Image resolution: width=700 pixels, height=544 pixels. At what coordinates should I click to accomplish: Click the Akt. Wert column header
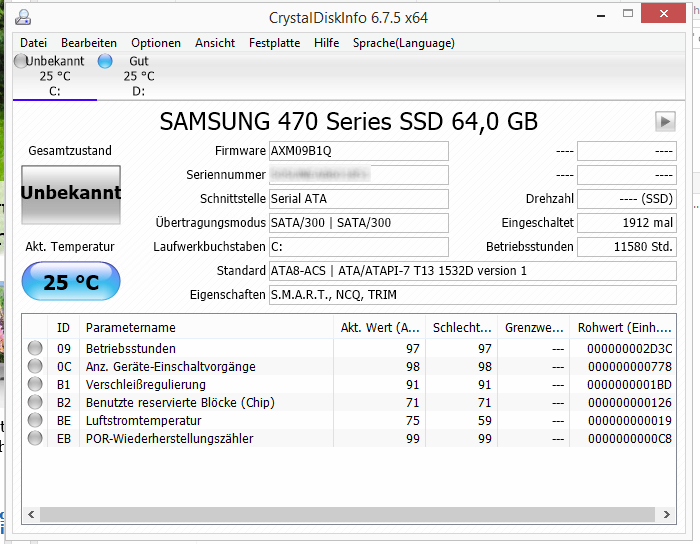379,328
